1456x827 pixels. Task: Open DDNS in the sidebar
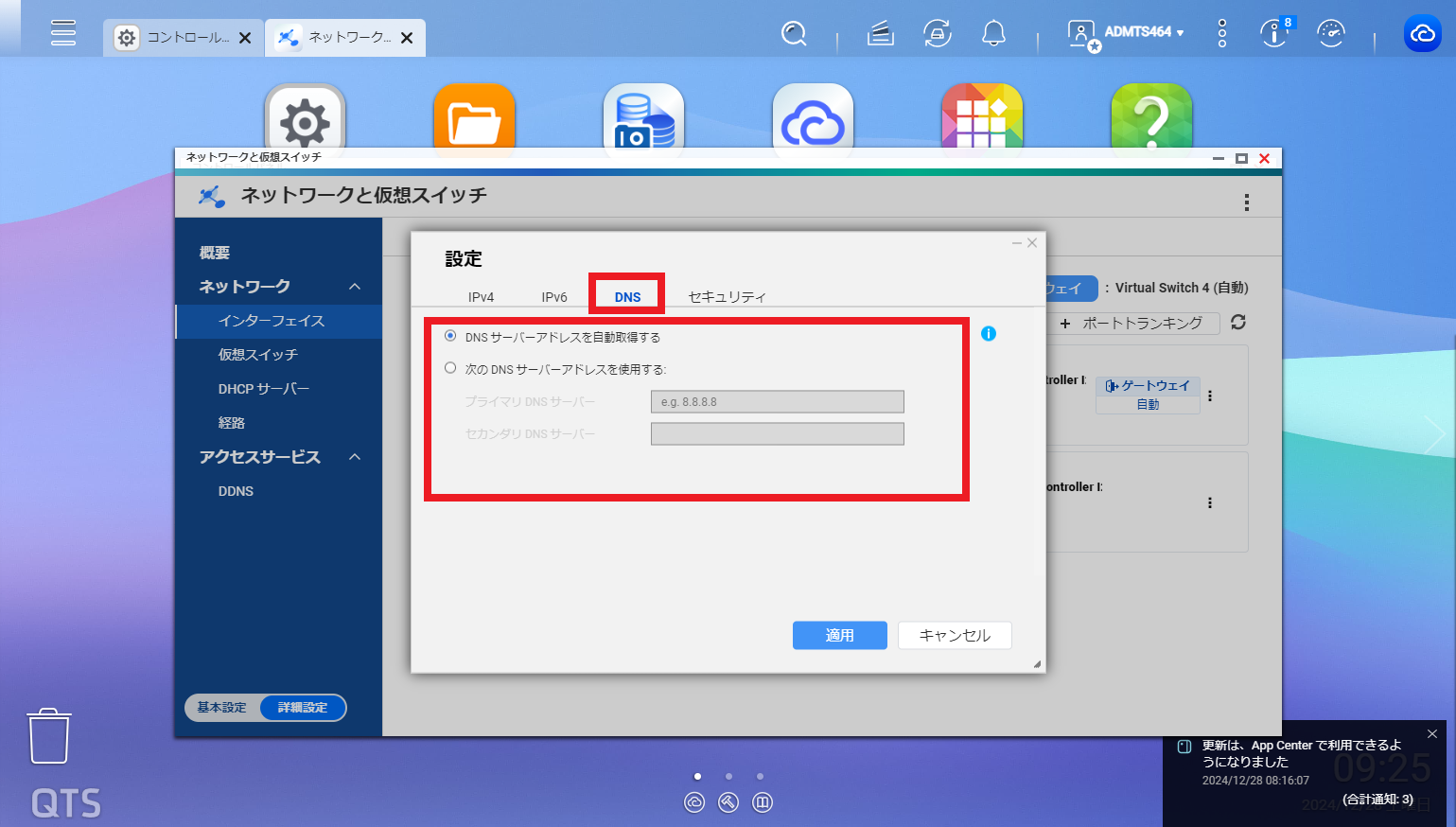click(236, 491)
